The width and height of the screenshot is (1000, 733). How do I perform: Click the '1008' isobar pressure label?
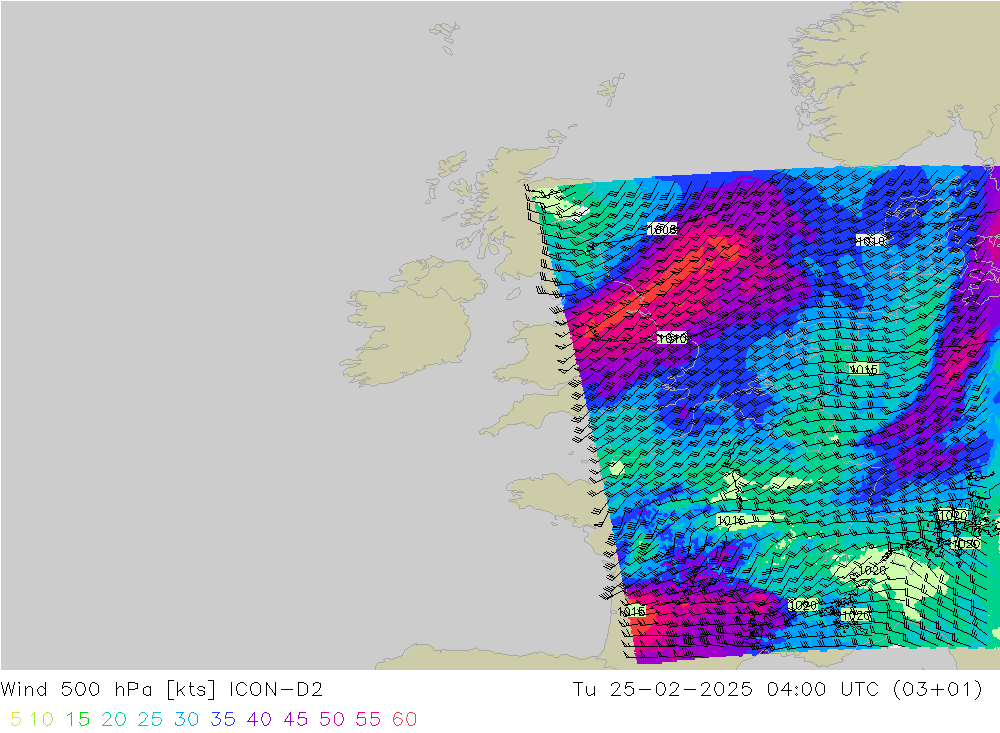(661, 229)
